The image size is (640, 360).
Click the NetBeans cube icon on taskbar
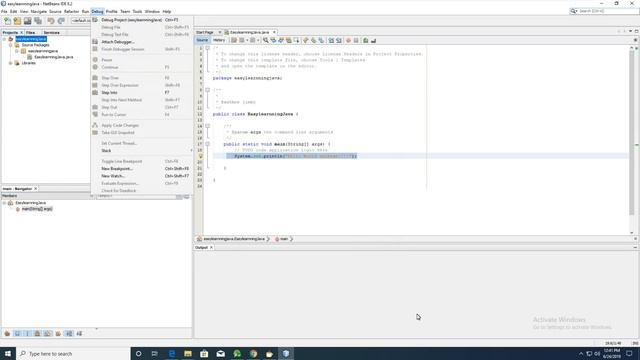click(286, 353)
